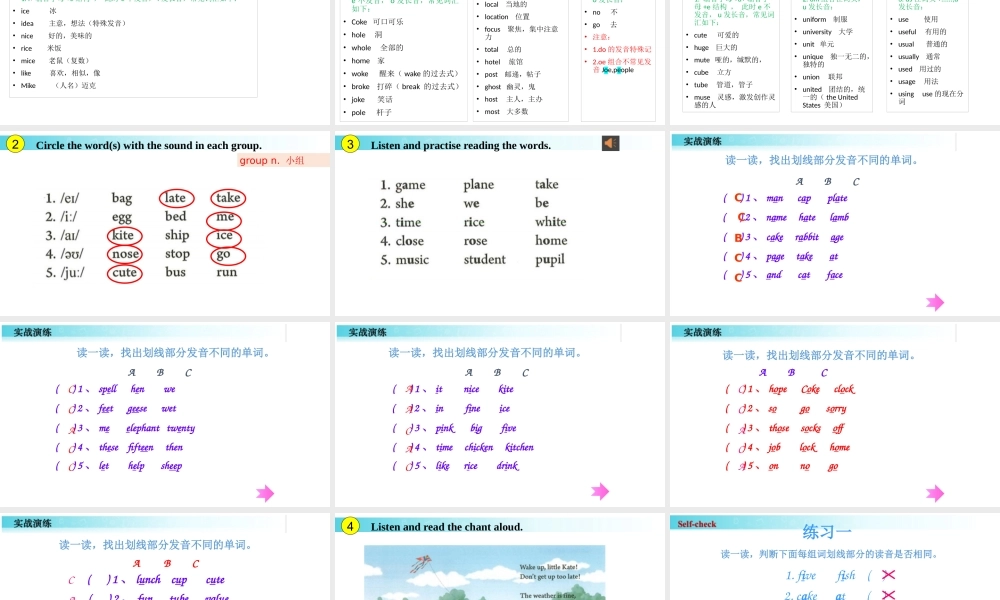Image resolution: width=1000 pixels, height=600 pixels.
Task: Click the kite illustration in the chant slide
Action: click(x=422, y=564)
